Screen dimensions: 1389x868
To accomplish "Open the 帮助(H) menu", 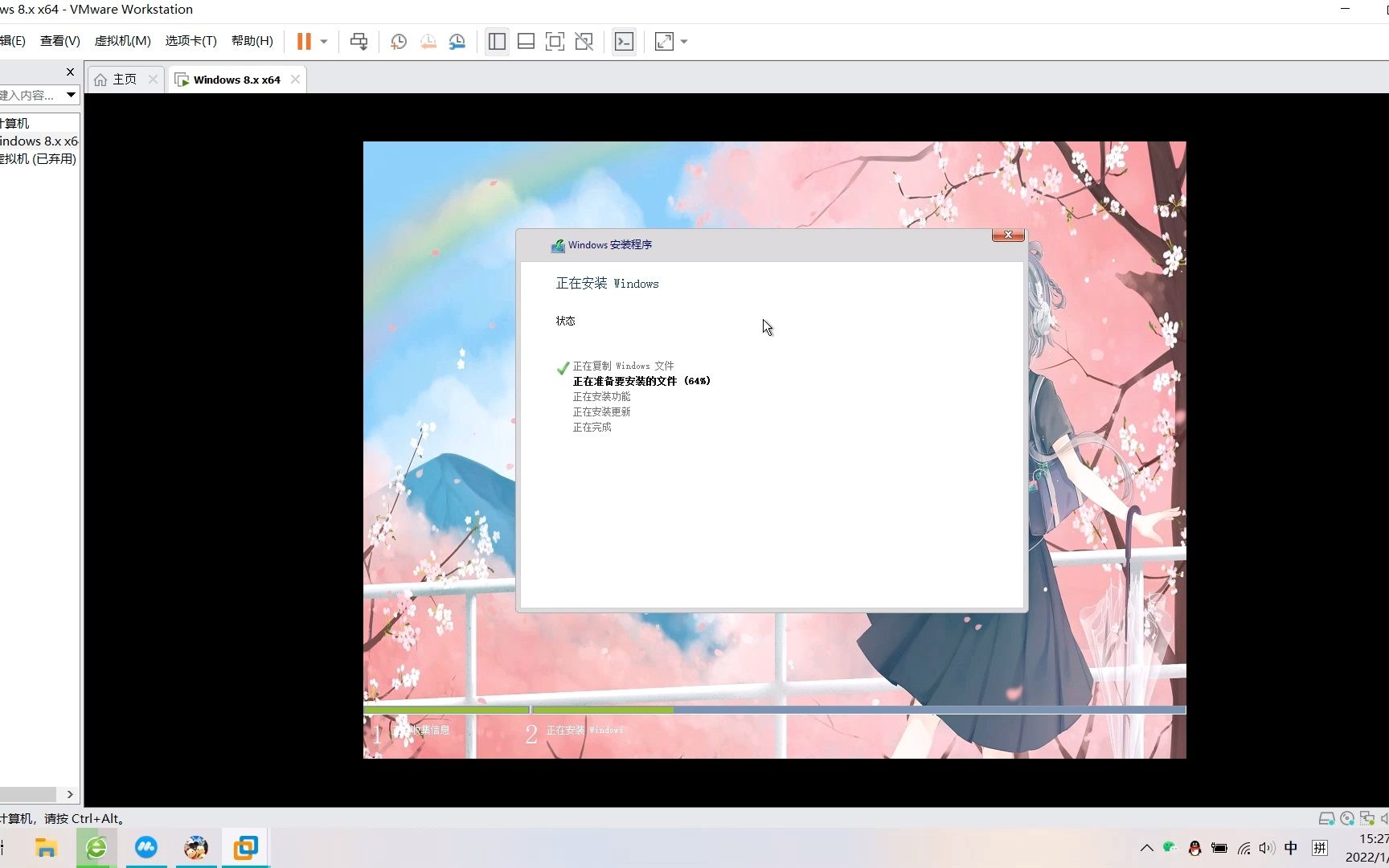I will [252, 41].
